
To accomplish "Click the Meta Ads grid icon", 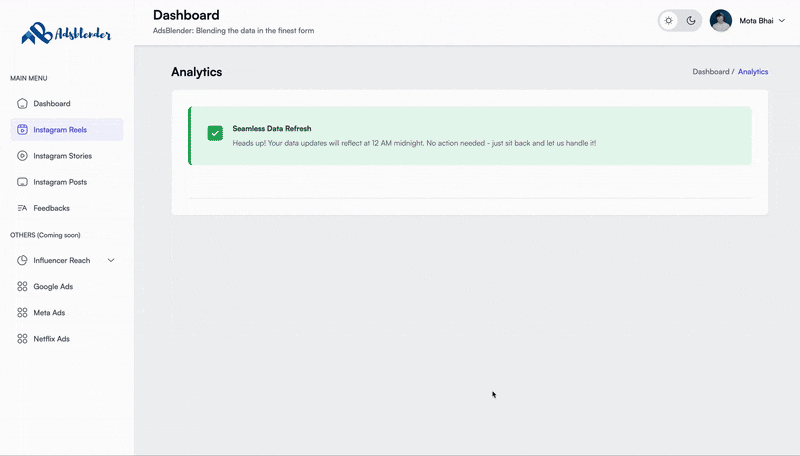I will tap(23, 313).
